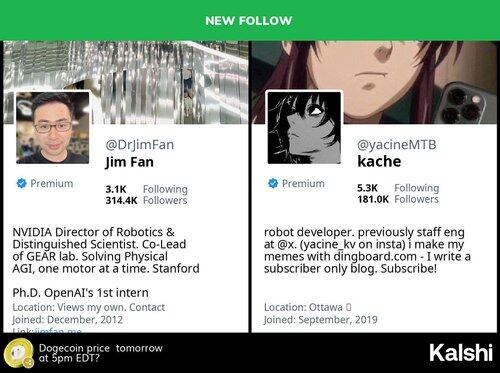View kache's 5.3K Following count
Viewport: 500px width, 373px height.
pyautogui.click(x=398, y=188)
